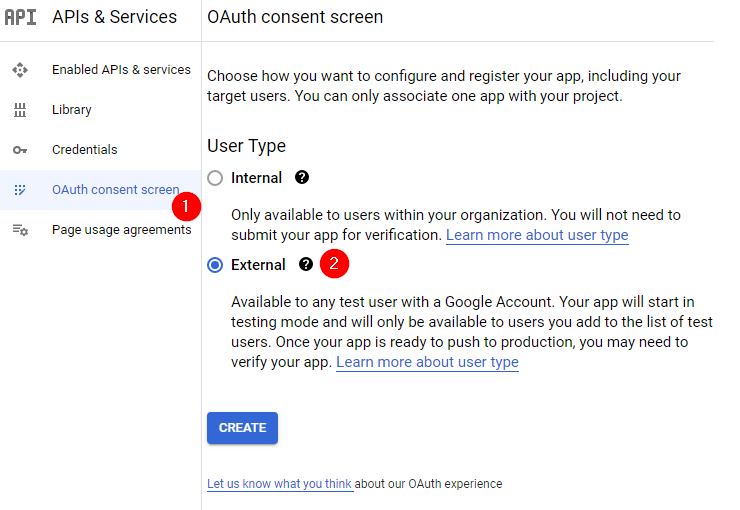Select the Internal user type radio button
Screen dimensions: 740x510
pos(215,178)
